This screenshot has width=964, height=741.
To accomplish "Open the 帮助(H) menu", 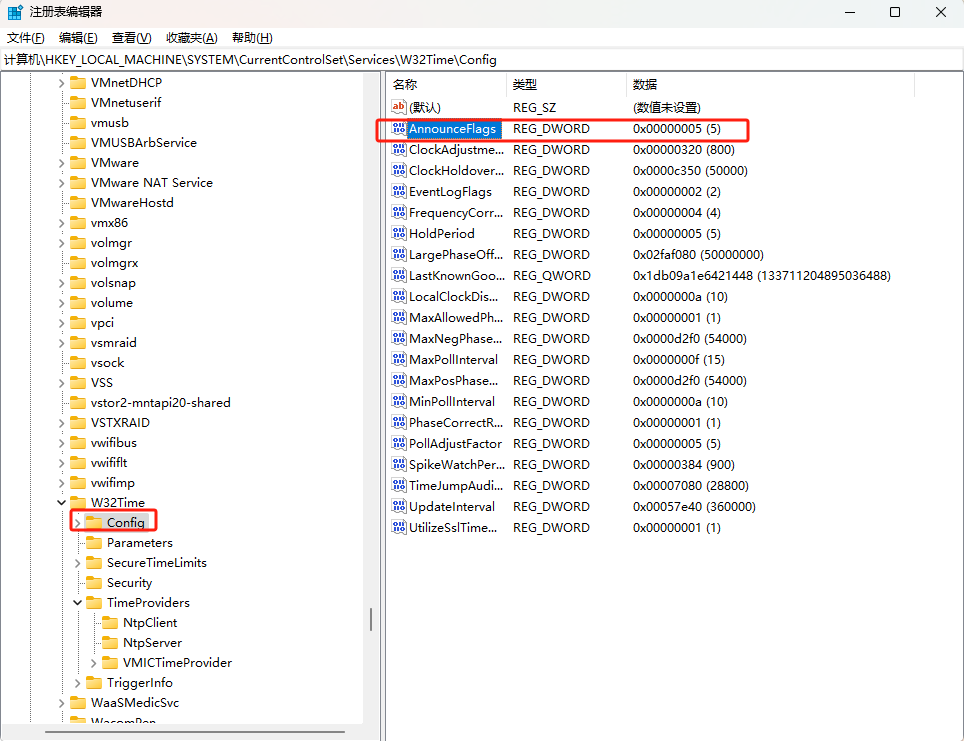I will tap(252, 38).
